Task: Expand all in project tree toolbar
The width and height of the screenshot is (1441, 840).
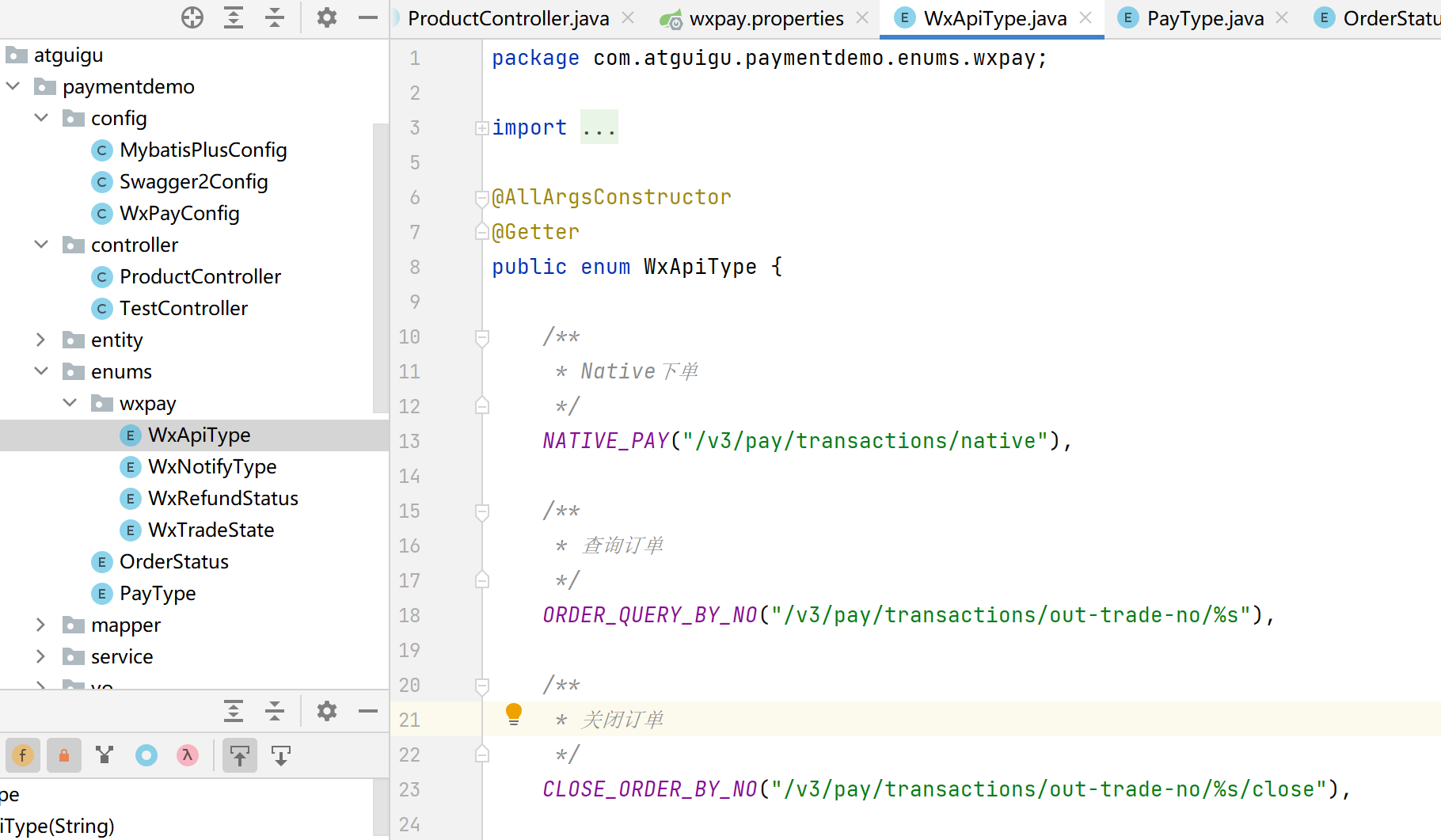Action: pyautogui.click(x=234, y=17)
